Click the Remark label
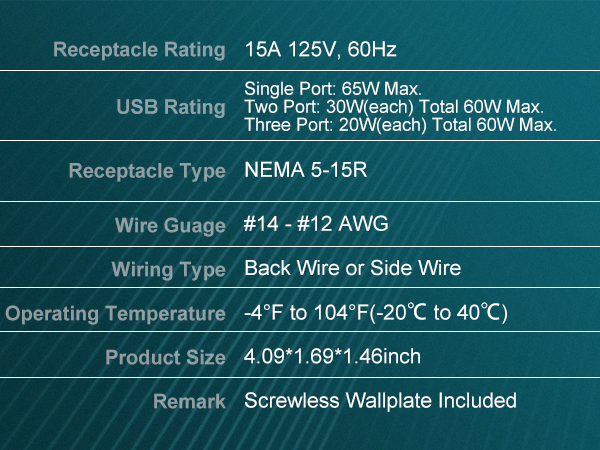600x450 pixels. click(189, 402)
